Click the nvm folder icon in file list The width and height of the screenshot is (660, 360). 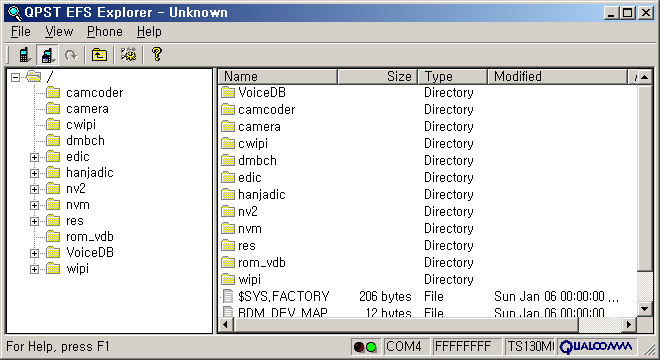tap(228, 228)
